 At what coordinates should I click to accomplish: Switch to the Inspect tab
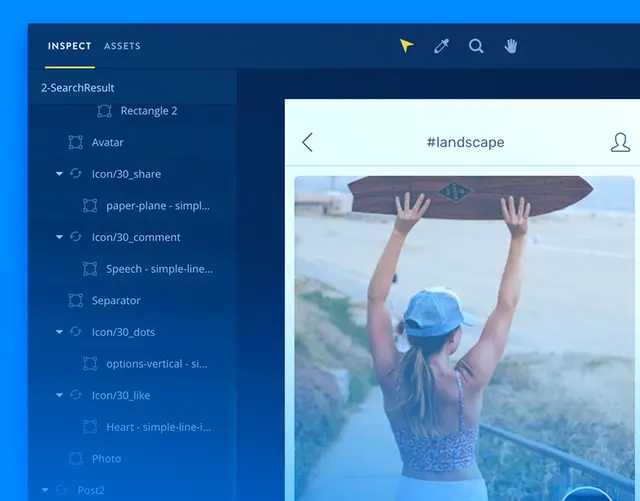[69, 46]
